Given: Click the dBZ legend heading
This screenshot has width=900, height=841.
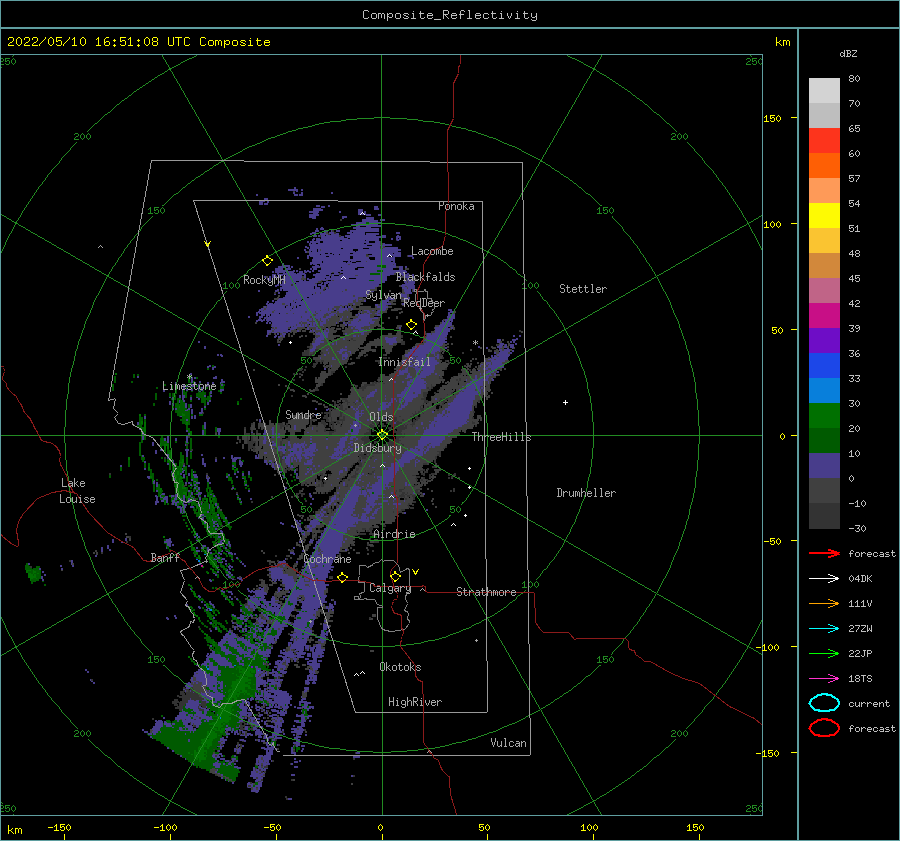Looking at the screenshot, I should (x=848, y=53).
